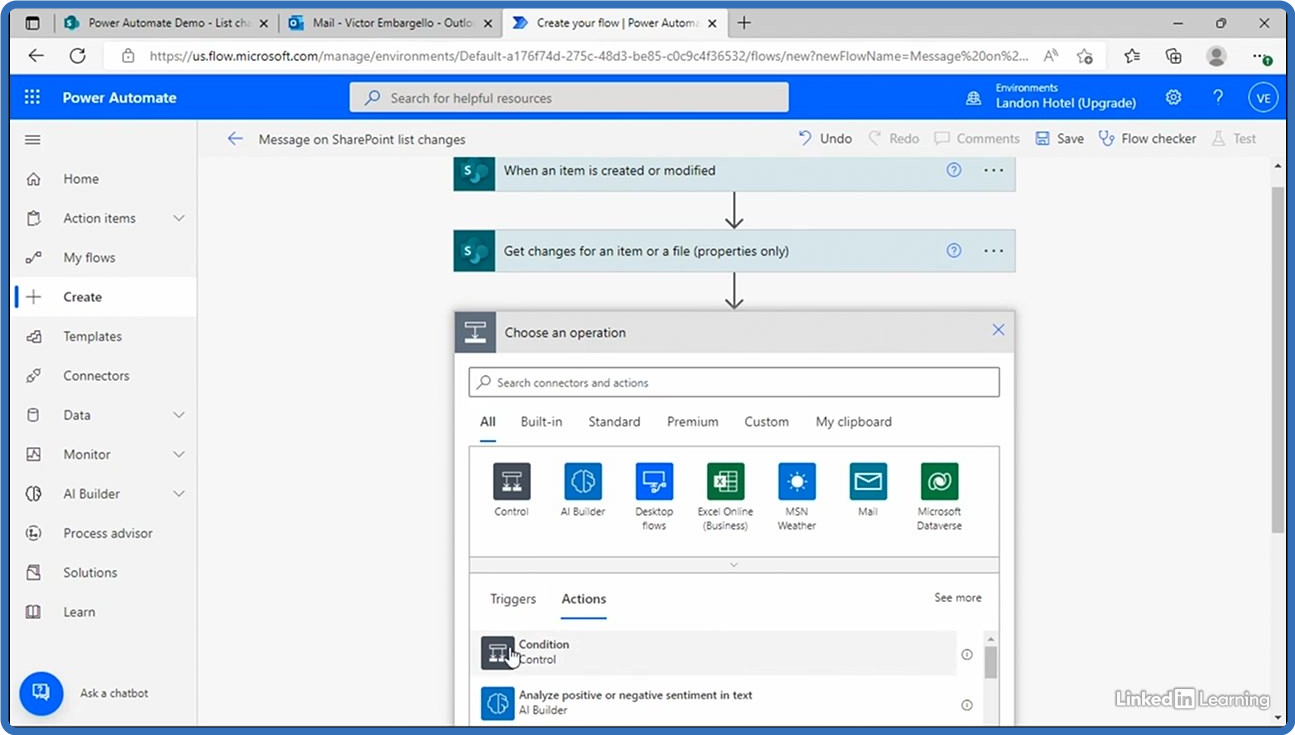The height and width of the screenshot is (735, 1295).
Task: Switch to the Actions tab
Action: pyautogui.click(x=584, y=599)
